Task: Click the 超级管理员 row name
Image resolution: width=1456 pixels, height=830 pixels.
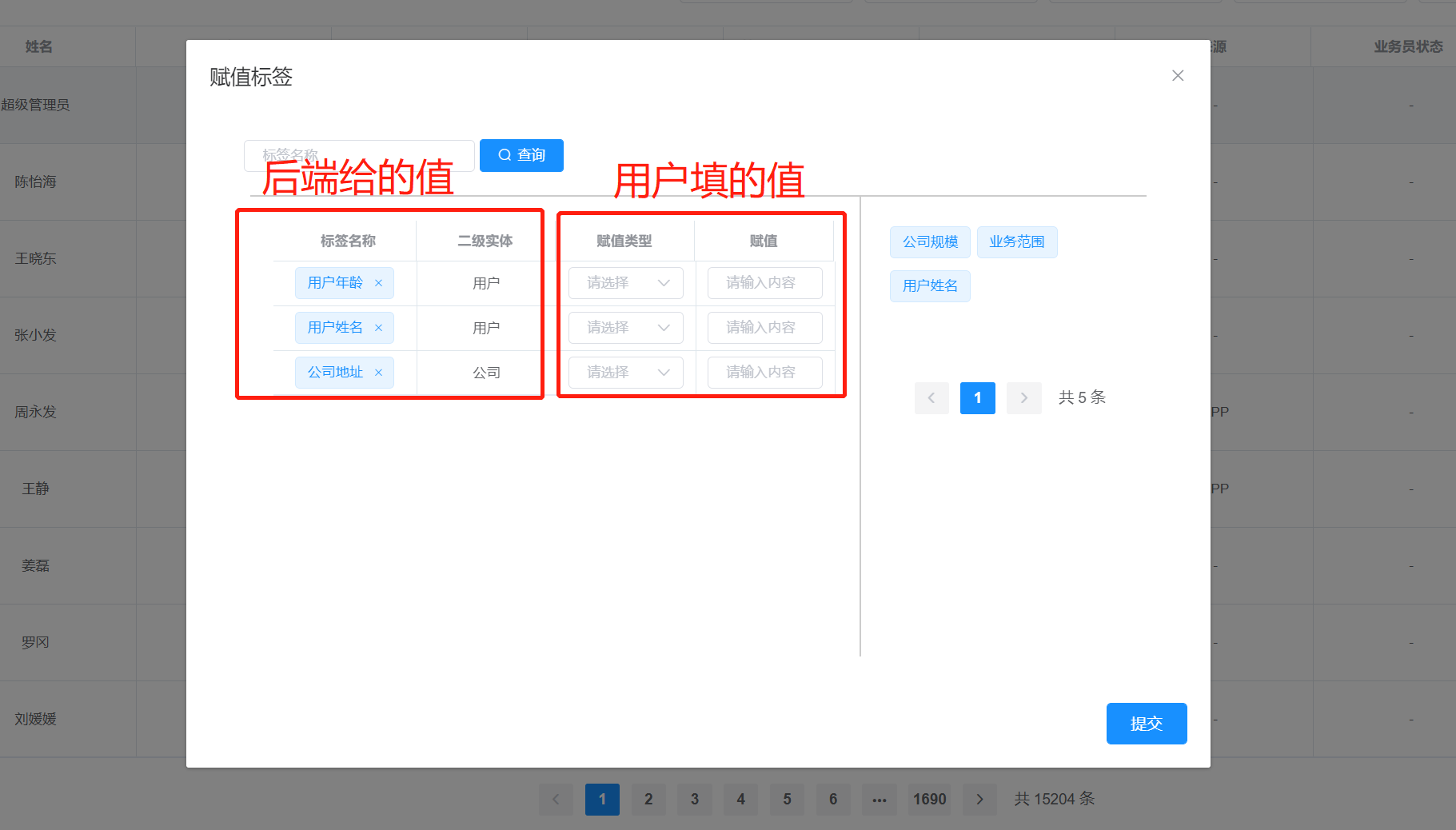Action: (35, 106)
